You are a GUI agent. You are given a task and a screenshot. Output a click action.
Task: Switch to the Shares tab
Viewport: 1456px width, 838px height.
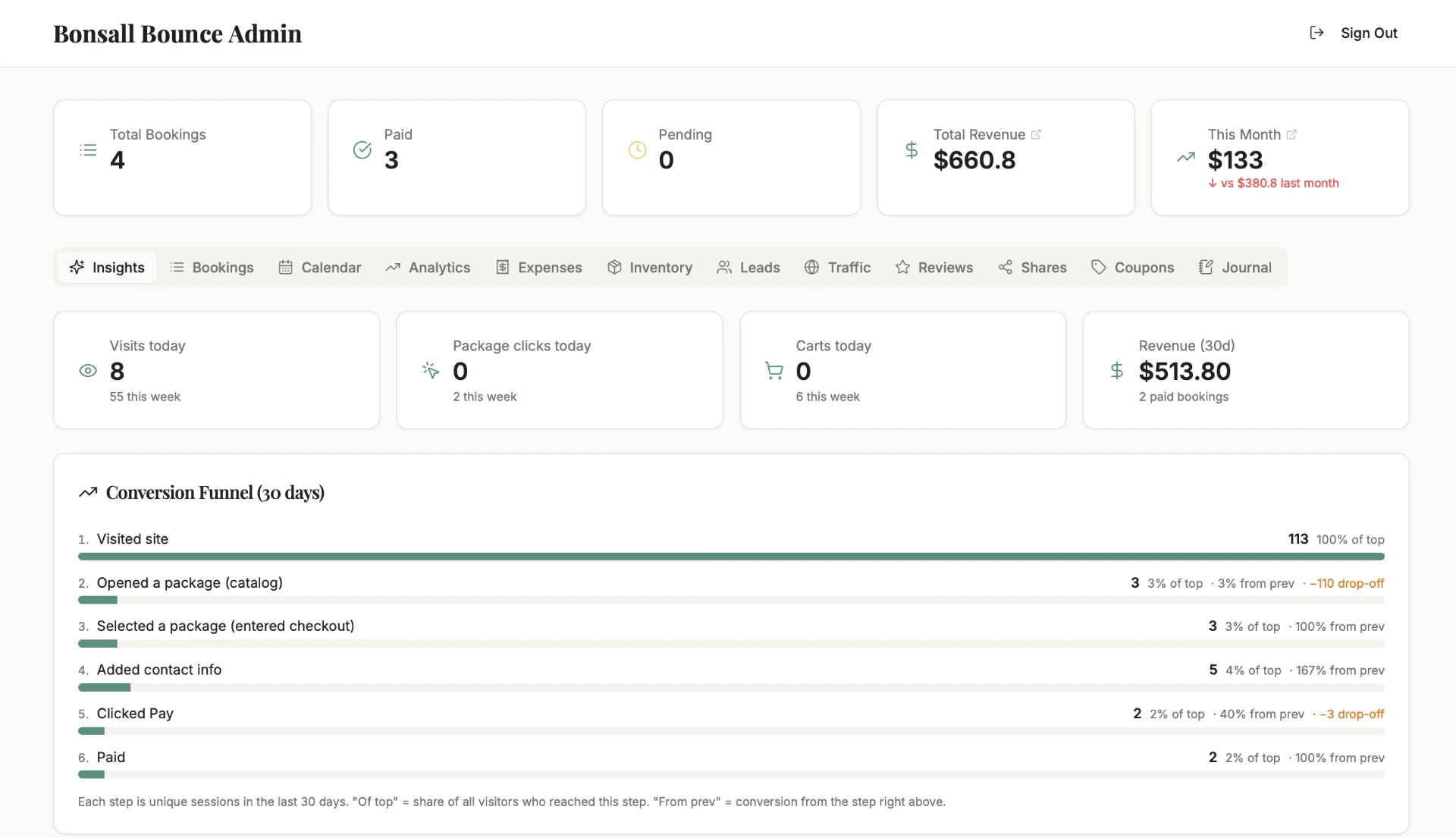pyautogui.click(x=1033, y=267)
